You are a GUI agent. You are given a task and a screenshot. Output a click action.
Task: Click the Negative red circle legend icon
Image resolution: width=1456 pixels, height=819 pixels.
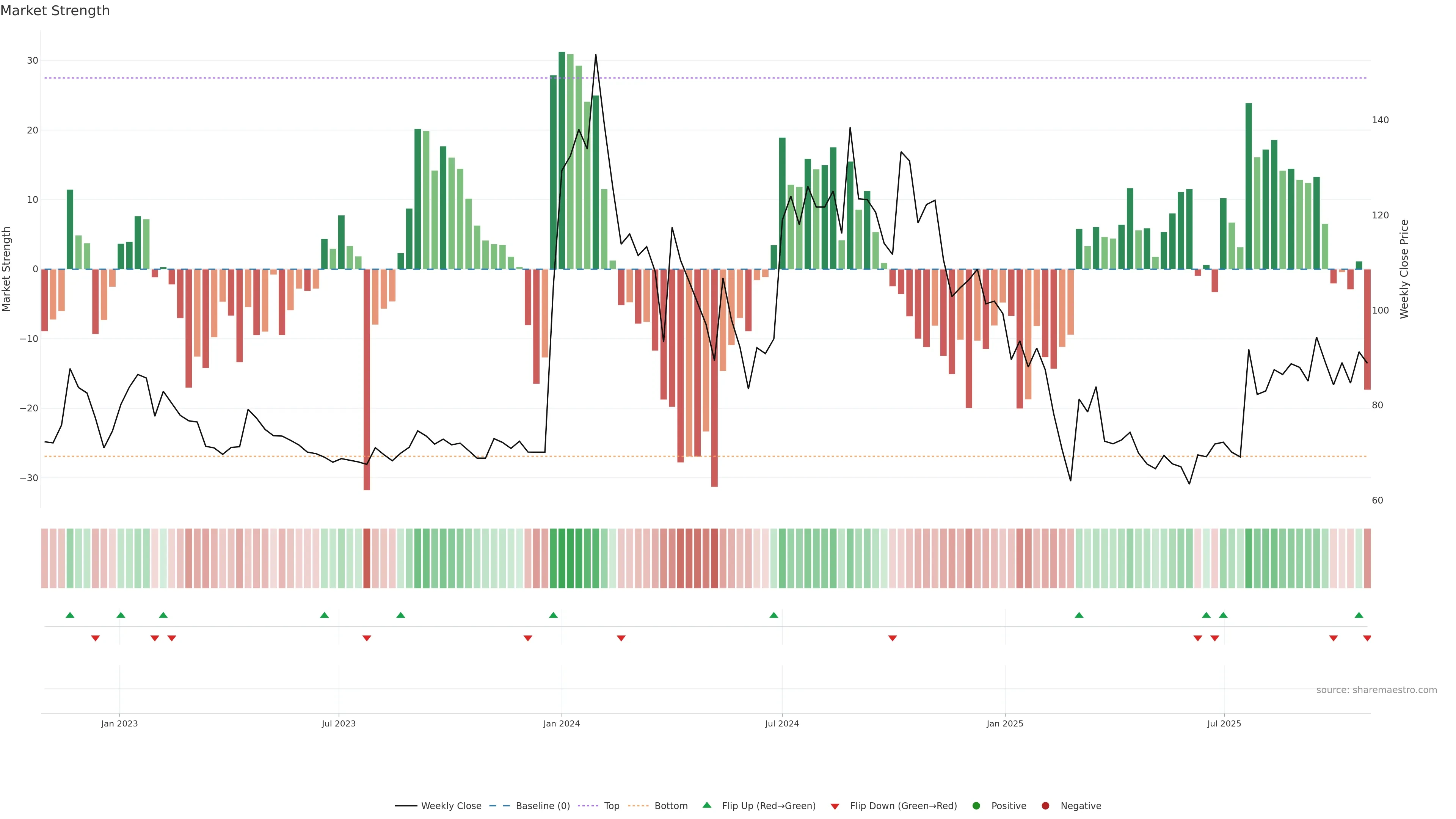[1045, 806]
